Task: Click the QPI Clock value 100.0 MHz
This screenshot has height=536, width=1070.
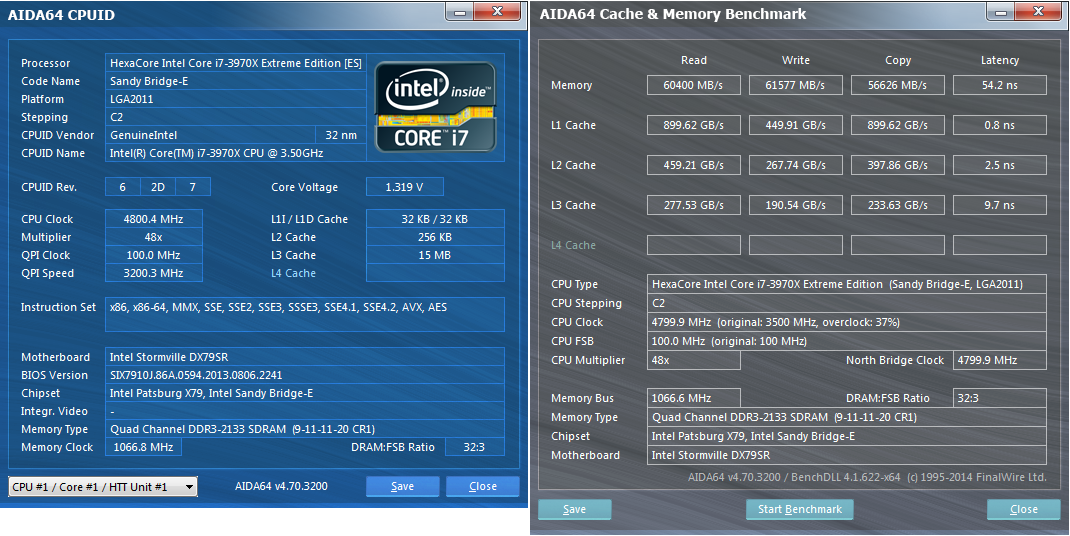Action: (x=154, y=255)
